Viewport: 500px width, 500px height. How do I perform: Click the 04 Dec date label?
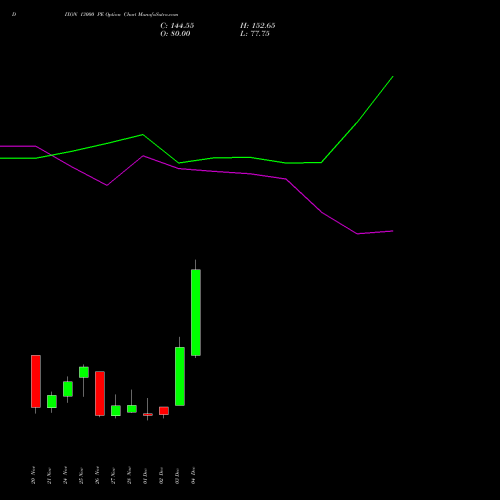pyautogui.click(x=193, y=475)
